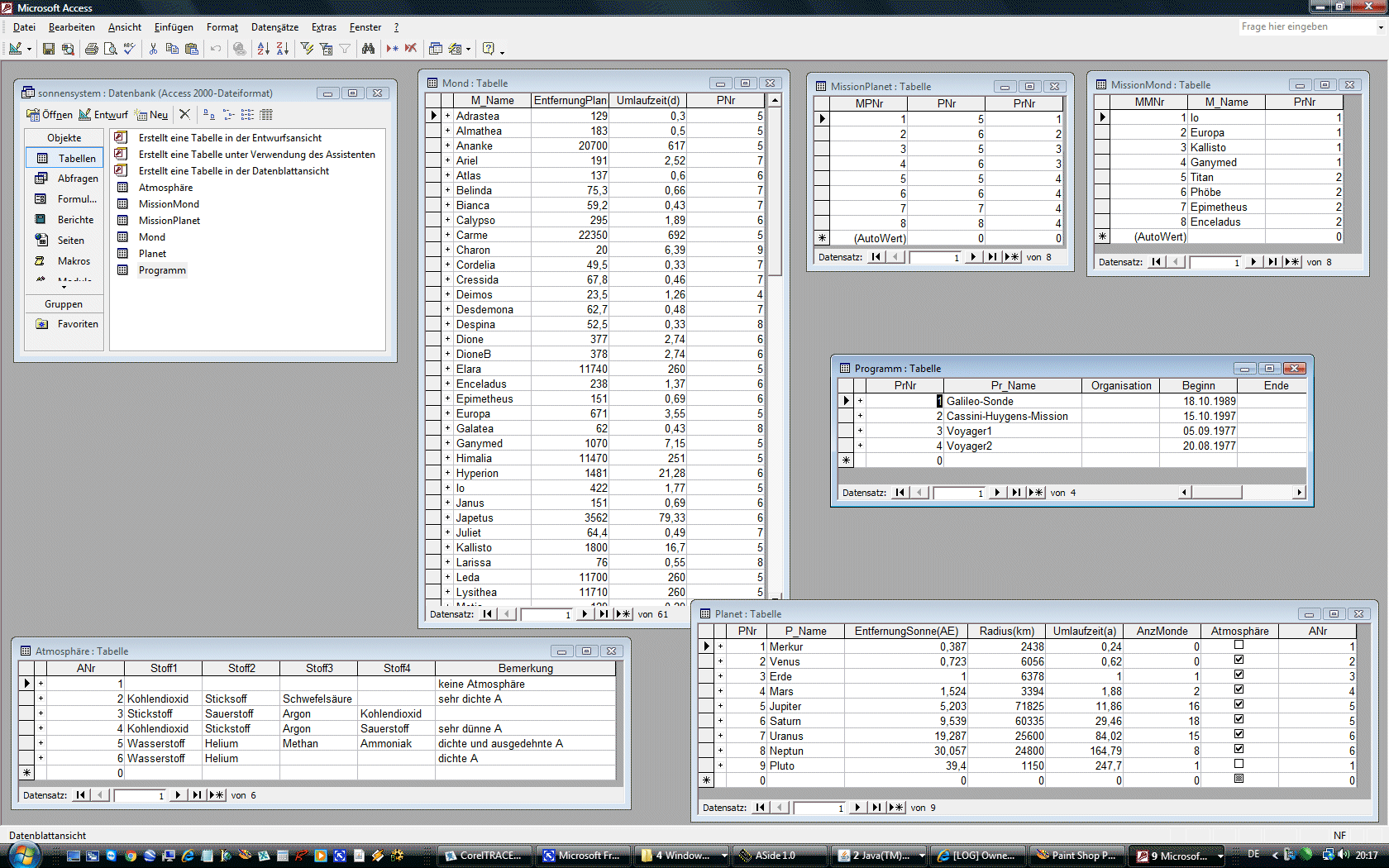
Task: Click the Save icon in the toolbar
Action: tap(49, 49)
